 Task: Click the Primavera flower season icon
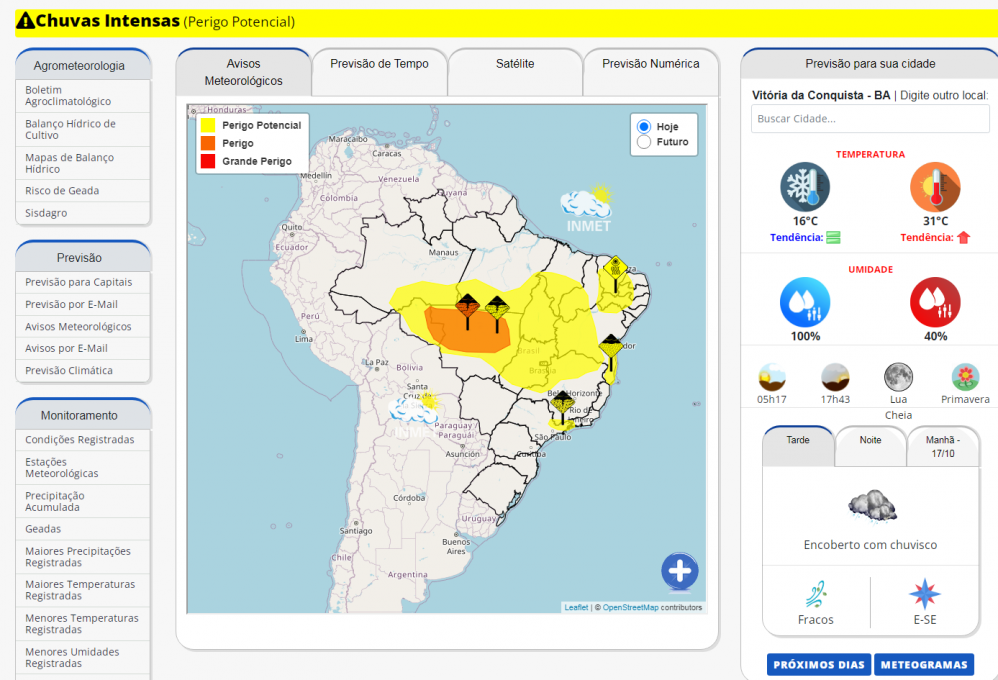[965, 377]
